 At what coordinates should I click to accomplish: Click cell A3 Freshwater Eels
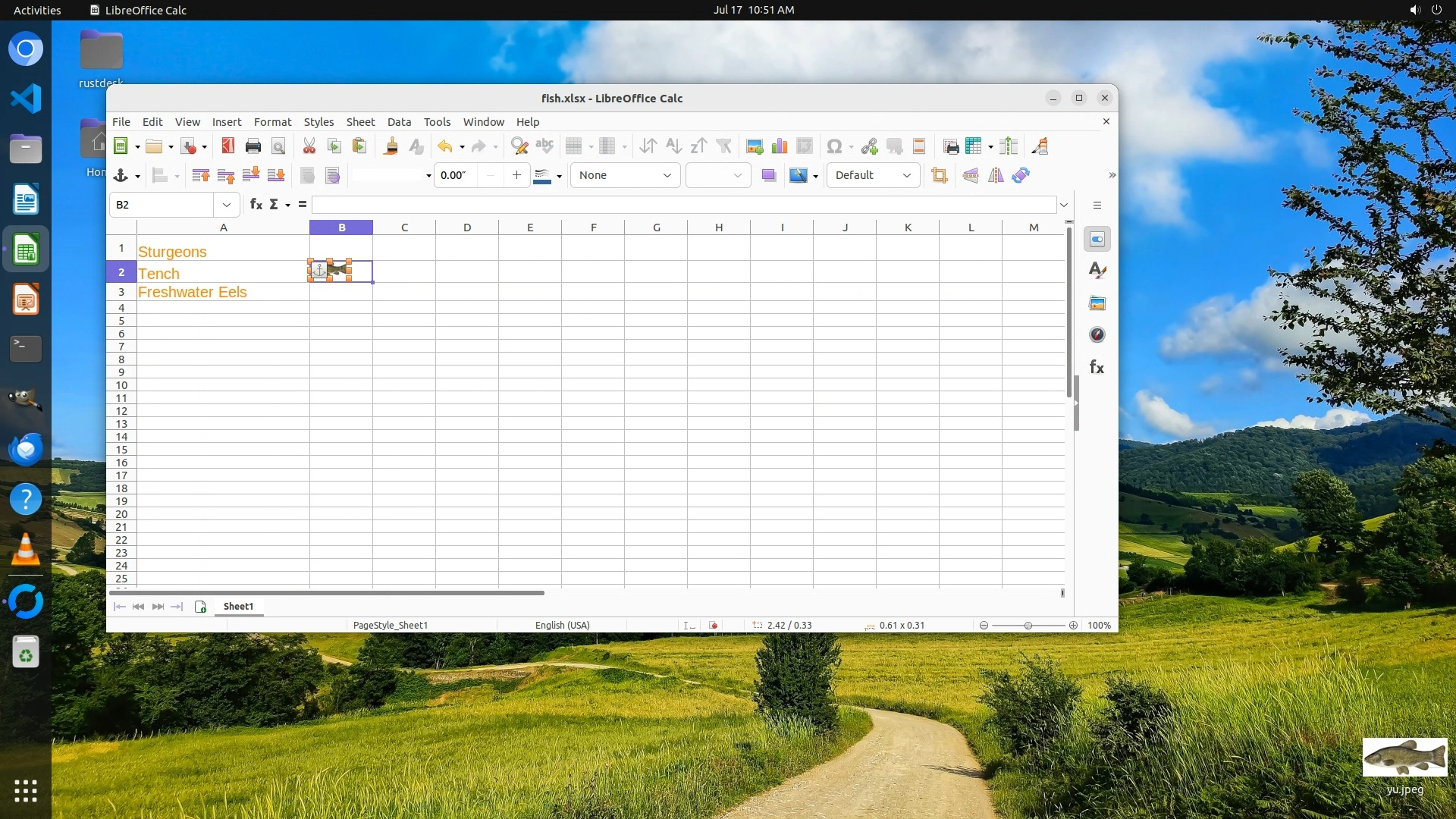click(x=193, y=293)
